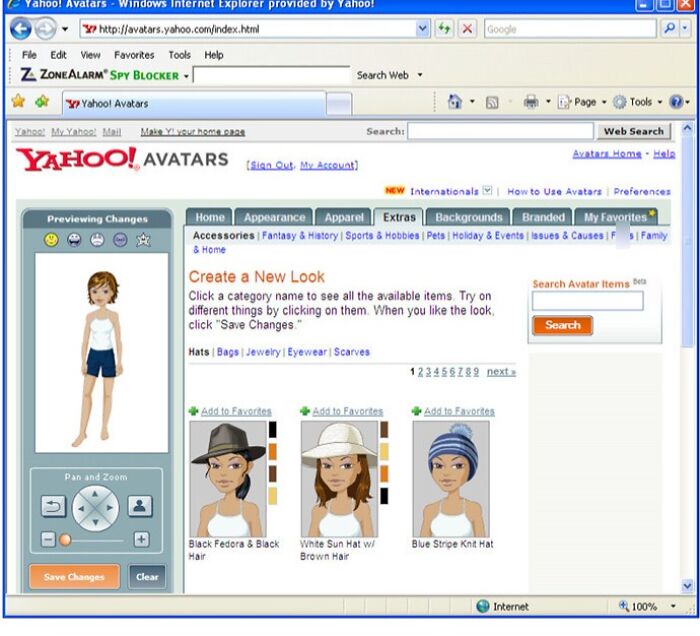Click the ZoneAlarm logo icon

pyautogui.click(x=28, y=75)
